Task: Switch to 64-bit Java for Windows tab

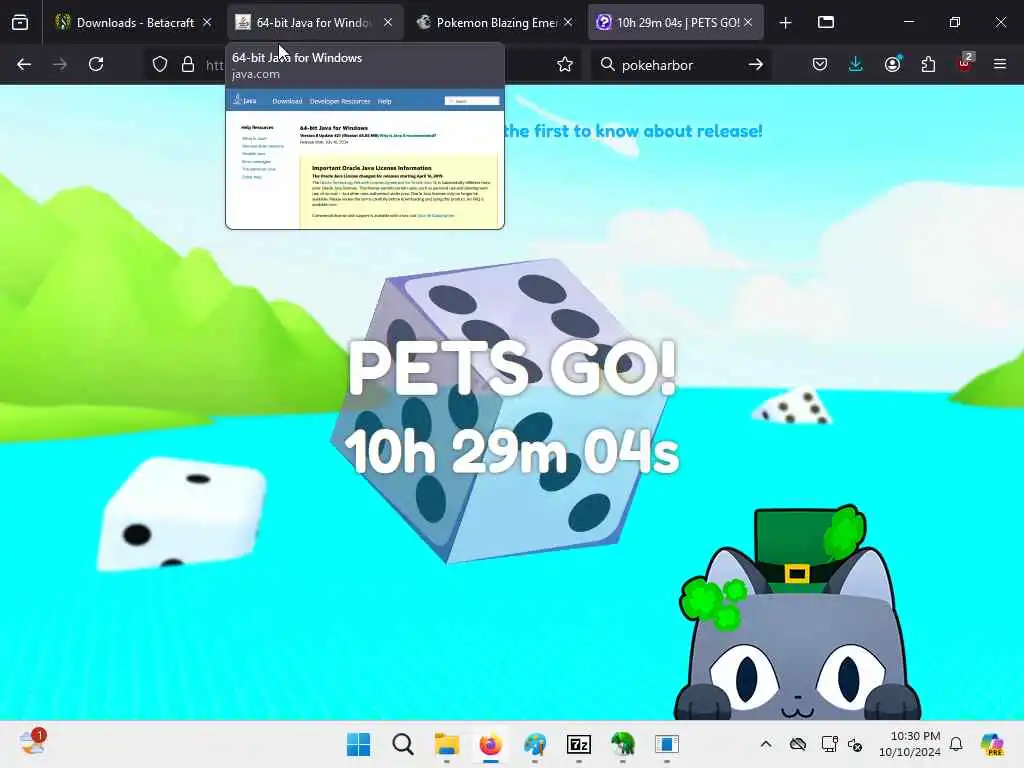Action: (315, 22)
